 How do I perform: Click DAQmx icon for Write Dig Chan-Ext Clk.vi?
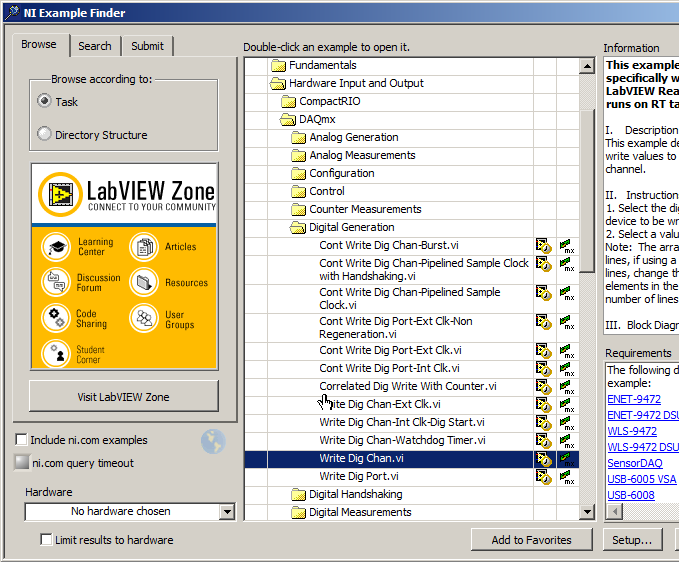(567, 404)
